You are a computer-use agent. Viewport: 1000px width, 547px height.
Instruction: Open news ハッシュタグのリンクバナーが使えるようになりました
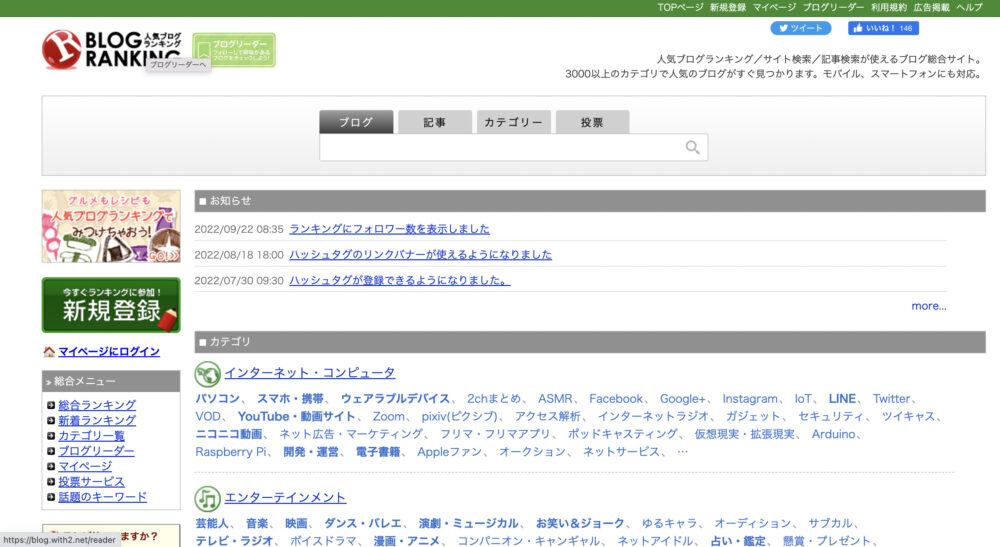pos(420,254)
